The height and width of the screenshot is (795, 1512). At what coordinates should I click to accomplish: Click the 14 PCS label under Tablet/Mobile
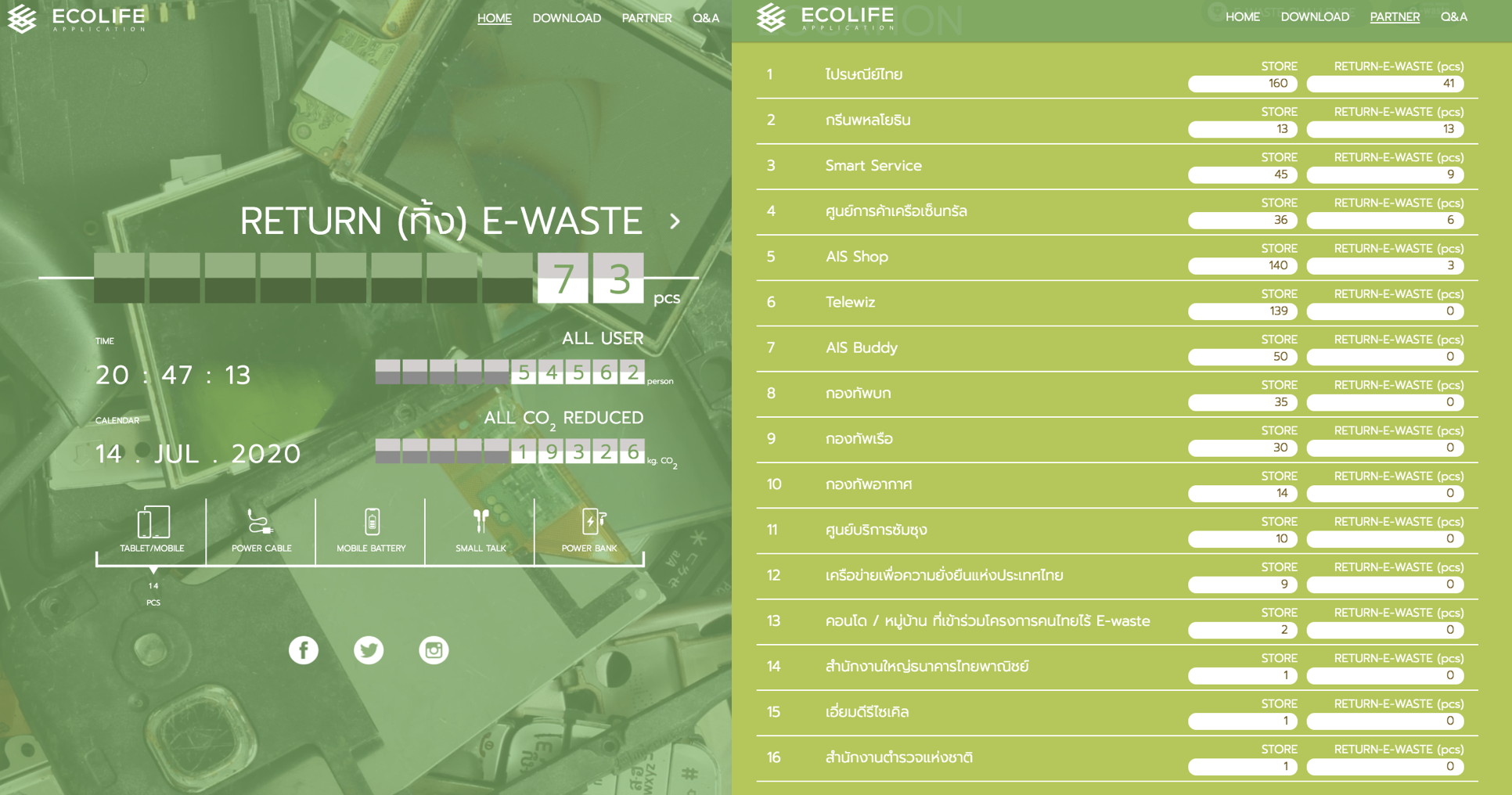tap(153, 594)
